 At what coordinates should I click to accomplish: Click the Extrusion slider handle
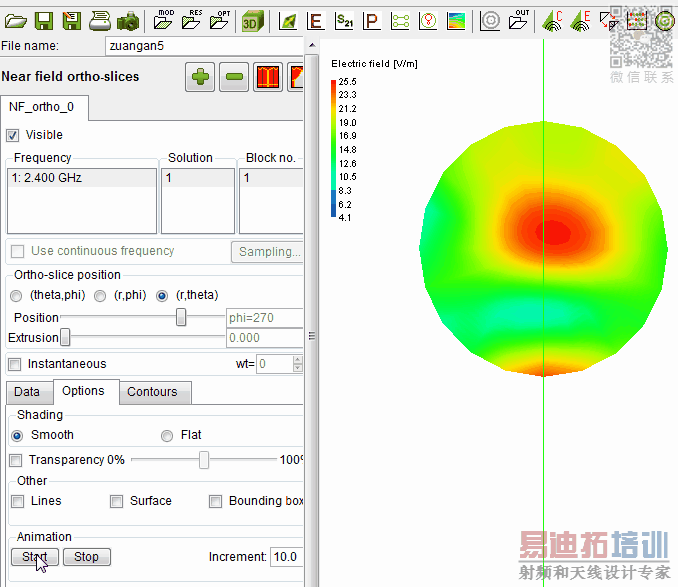(x=65, y=338)
